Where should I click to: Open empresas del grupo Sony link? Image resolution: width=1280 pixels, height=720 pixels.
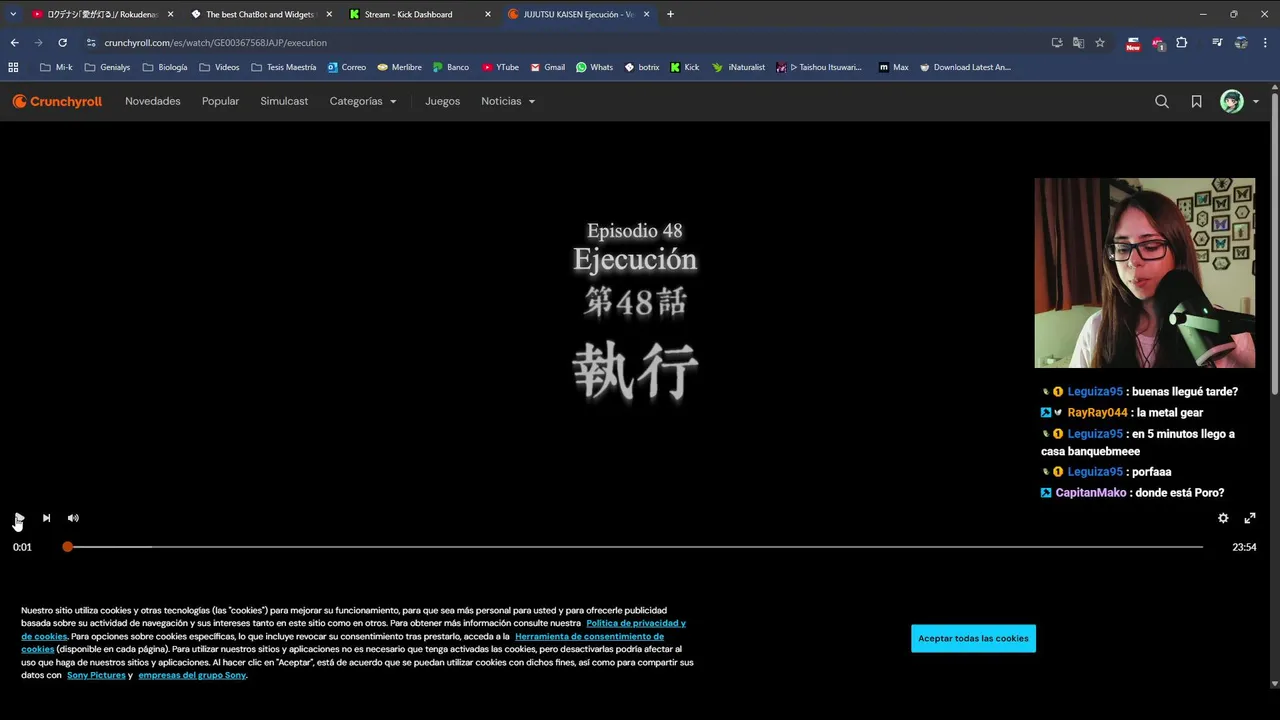[192, 675]
